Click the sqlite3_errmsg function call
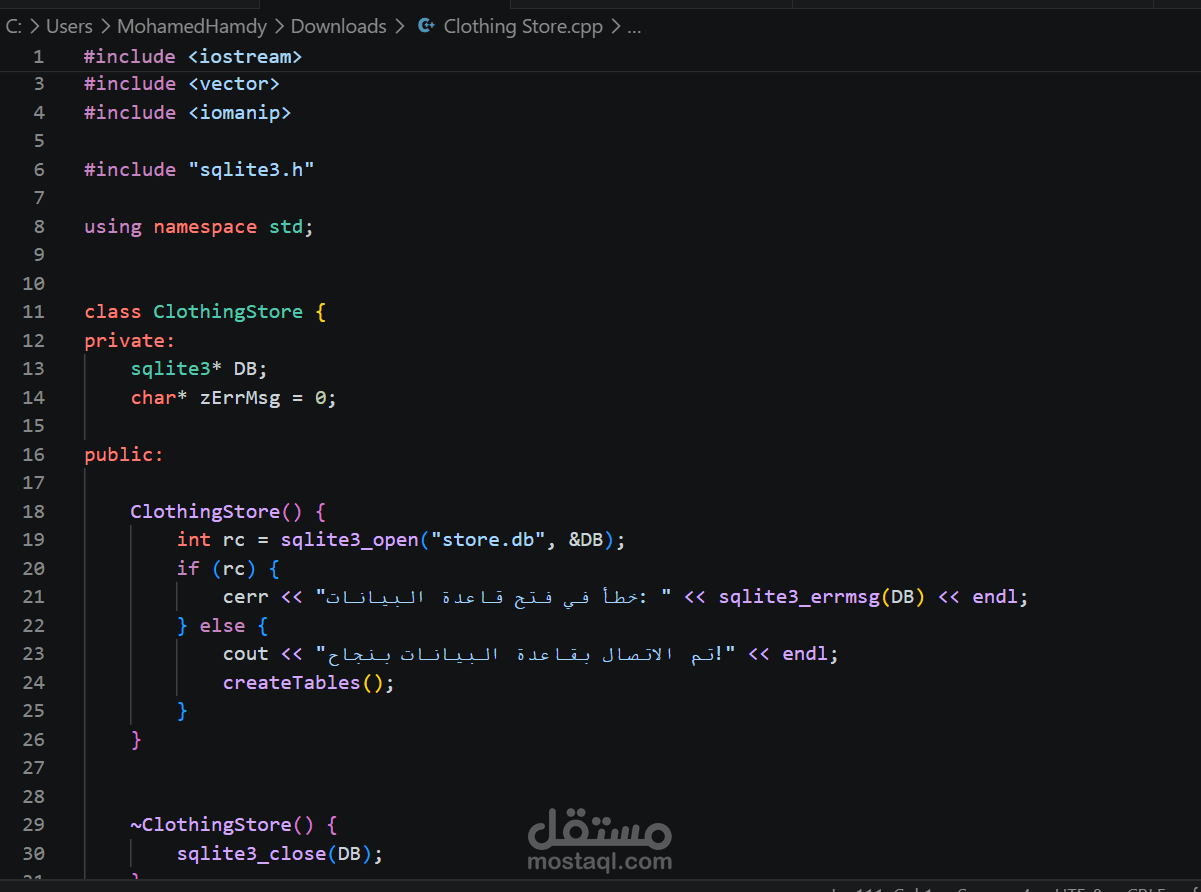Screen dimensions: 1201x892 [x=800, y=597]
